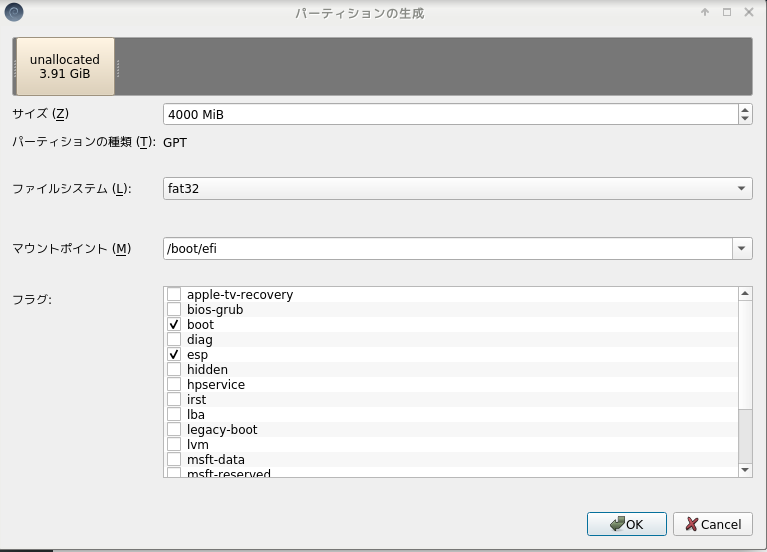
Task: Grab the right resize handle of the partition
Action: click(x=118, y=67)
